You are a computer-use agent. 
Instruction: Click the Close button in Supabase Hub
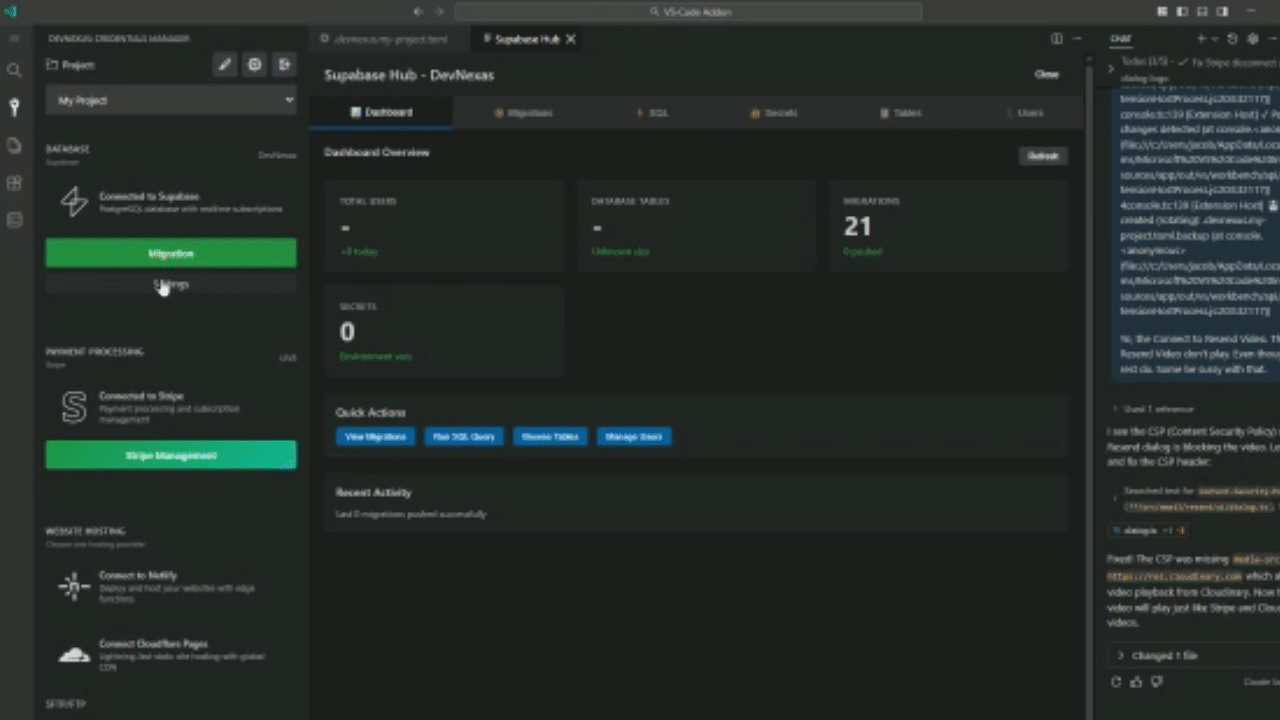click(1046, 74)
